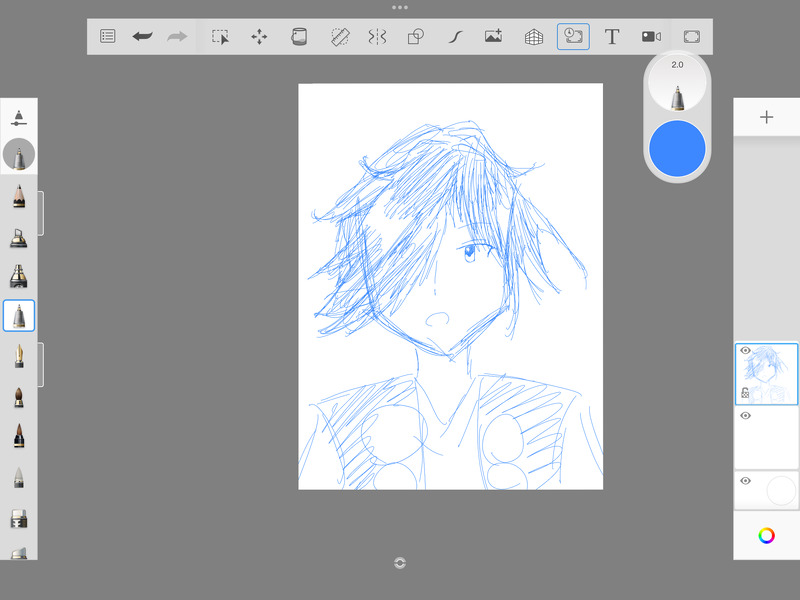Open the color wheel editor
The width and height of the screenshot is (800, 600).
point(766,536)
